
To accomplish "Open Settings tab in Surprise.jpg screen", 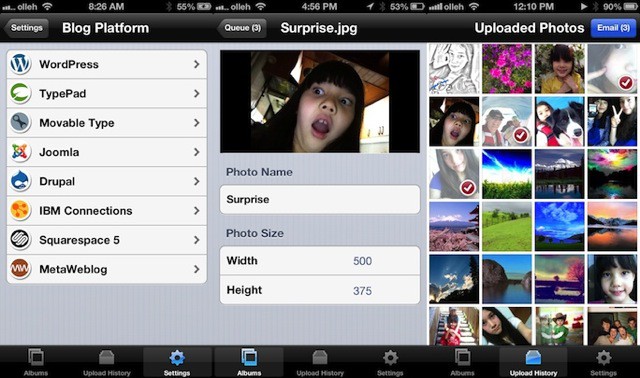I will click(390, 362).
